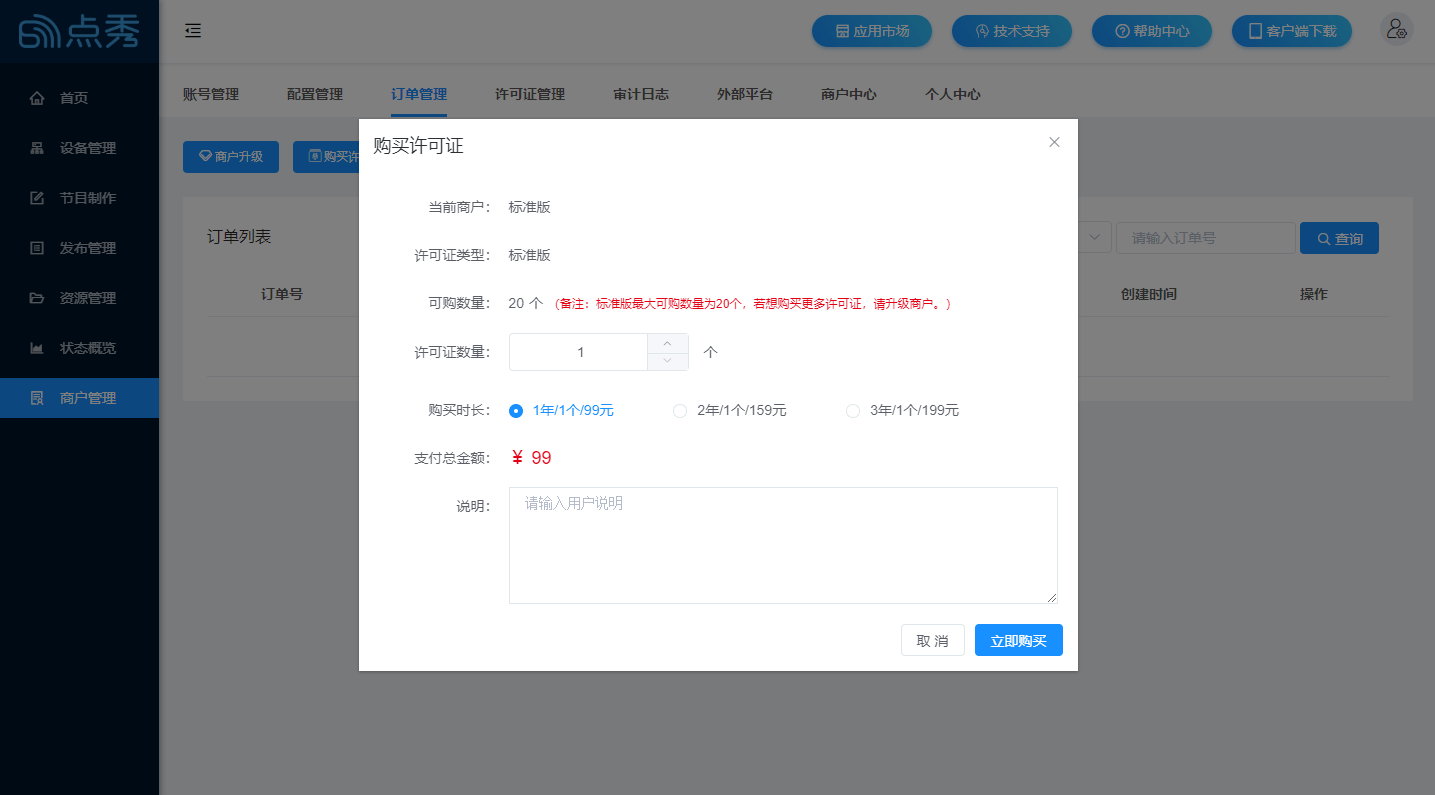Switch to the 配置管理 tab
Viewport: 1435px width, 795px height.
[315, 94]
